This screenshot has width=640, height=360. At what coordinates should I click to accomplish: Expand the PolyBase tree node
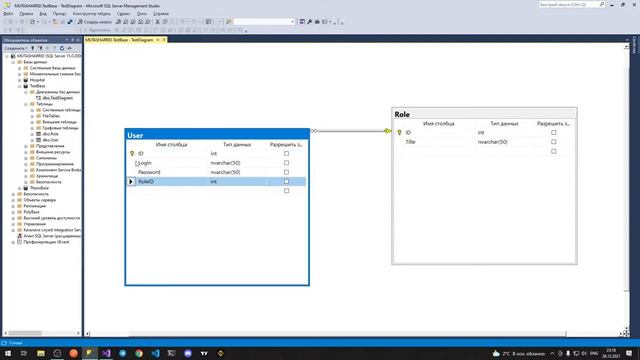pos(13,212)
